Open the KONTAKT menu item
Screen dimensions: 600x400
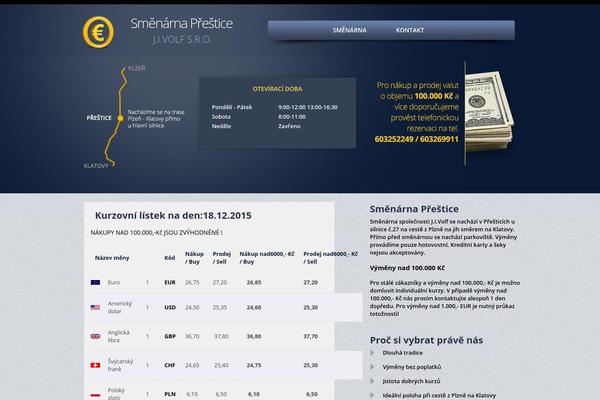410,30
